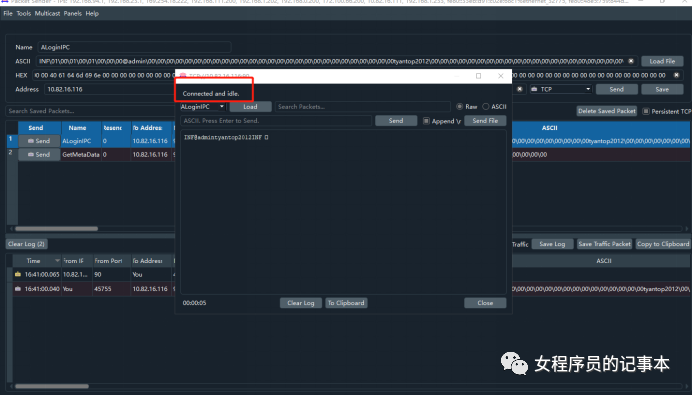The image size is (693, 396).
Task: Focus the Search Saved Packets field
Action: (x=90, y=111)
